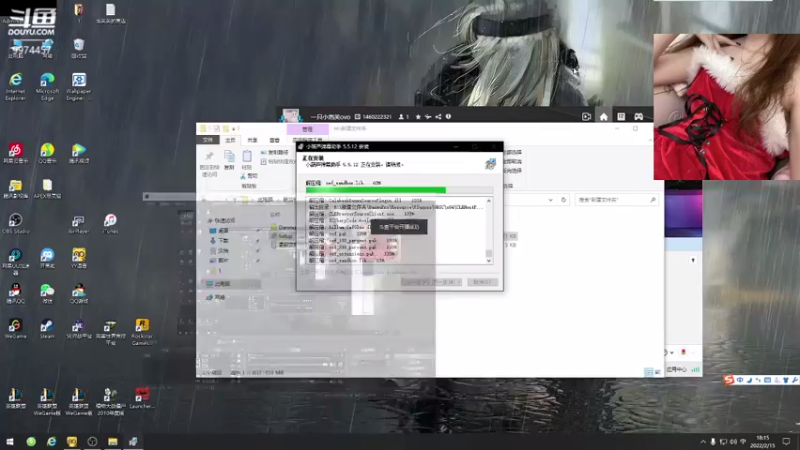Launch the QQ Music desktop shortcut

pos(47,153)
